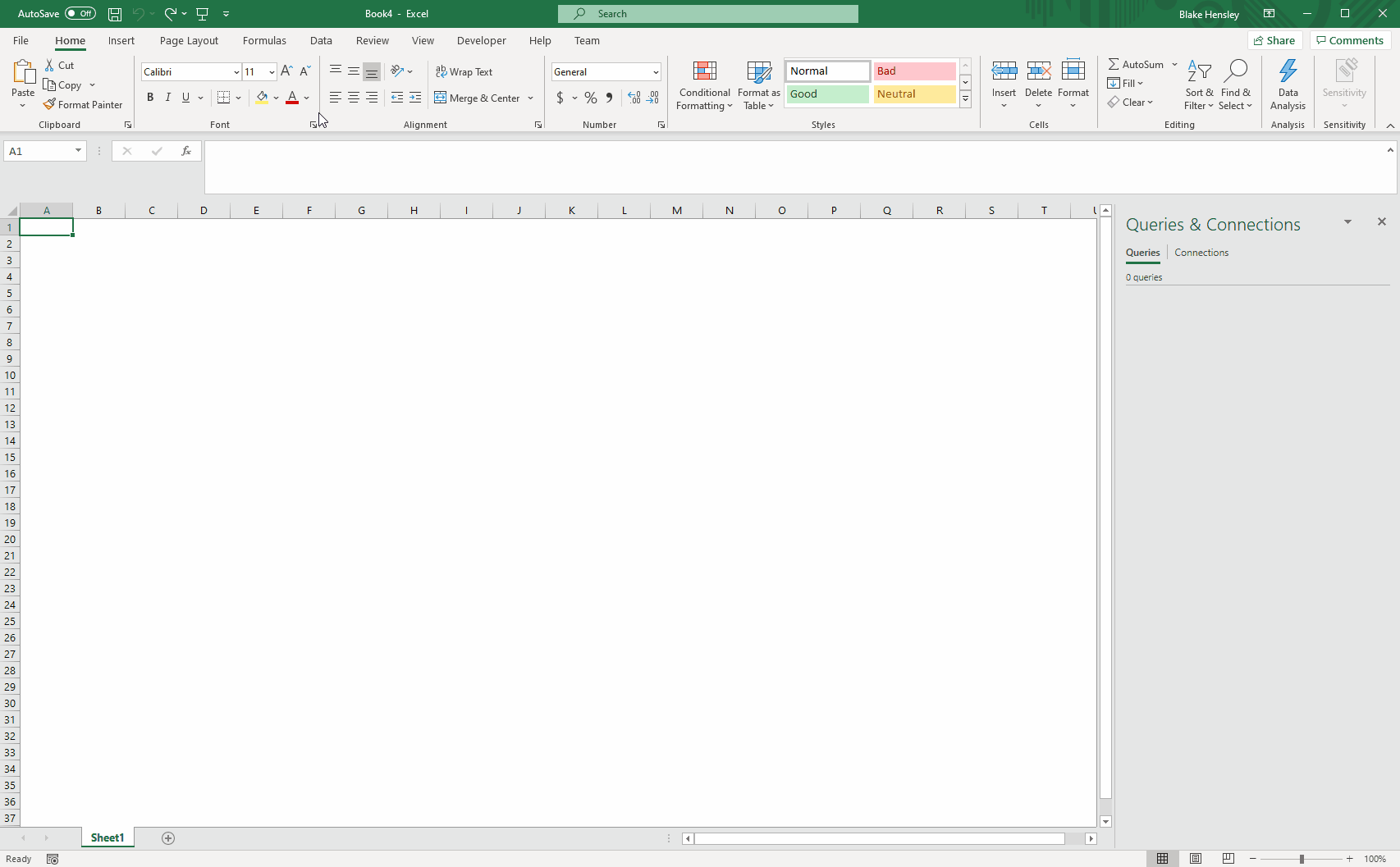The height and width of the screenshot is (867, 1400).
Task: Run AutoSum
Action: [1137, 63]
